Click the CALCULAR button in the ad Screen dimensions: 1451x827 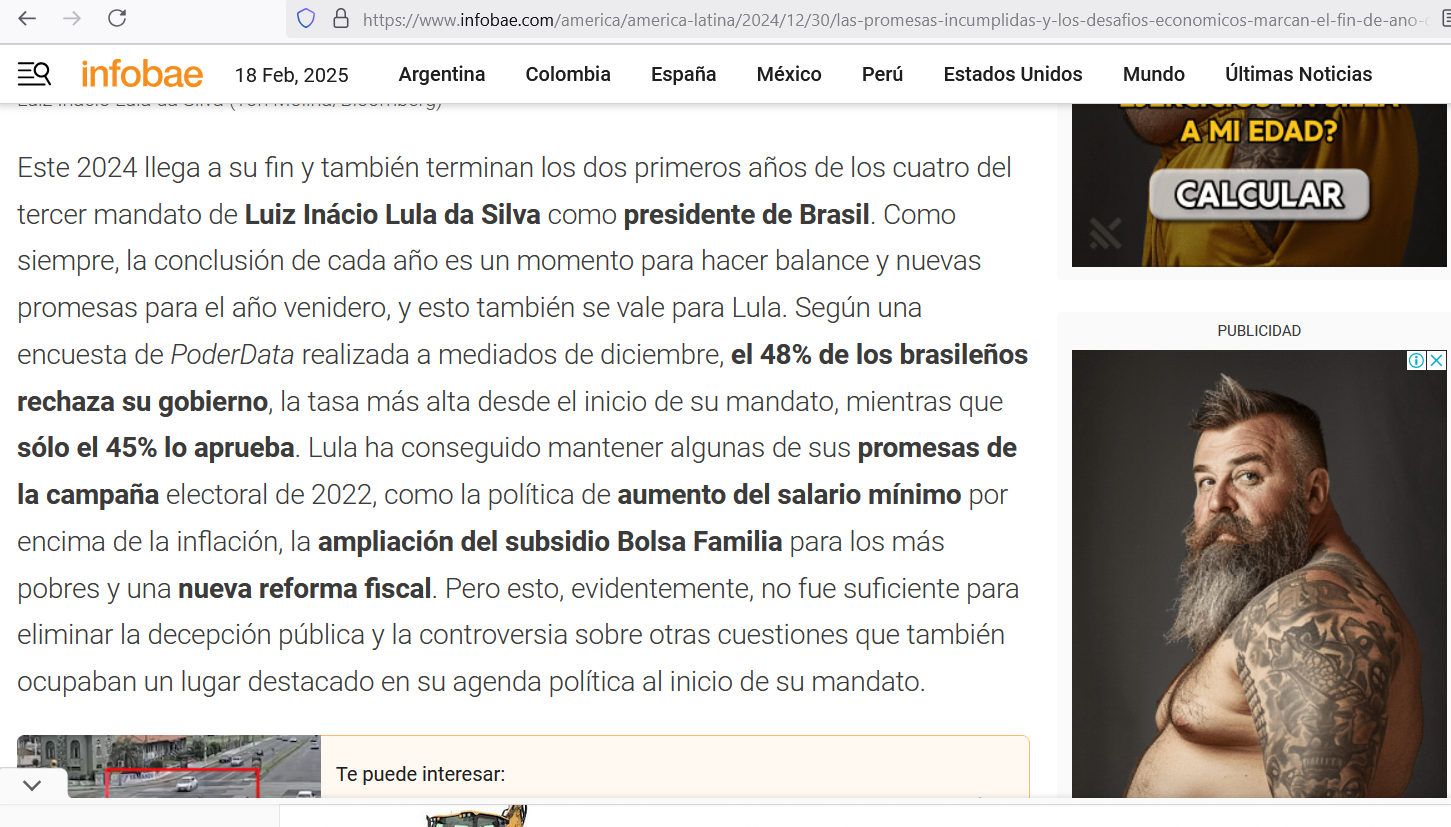click(x=1259, y=195)
